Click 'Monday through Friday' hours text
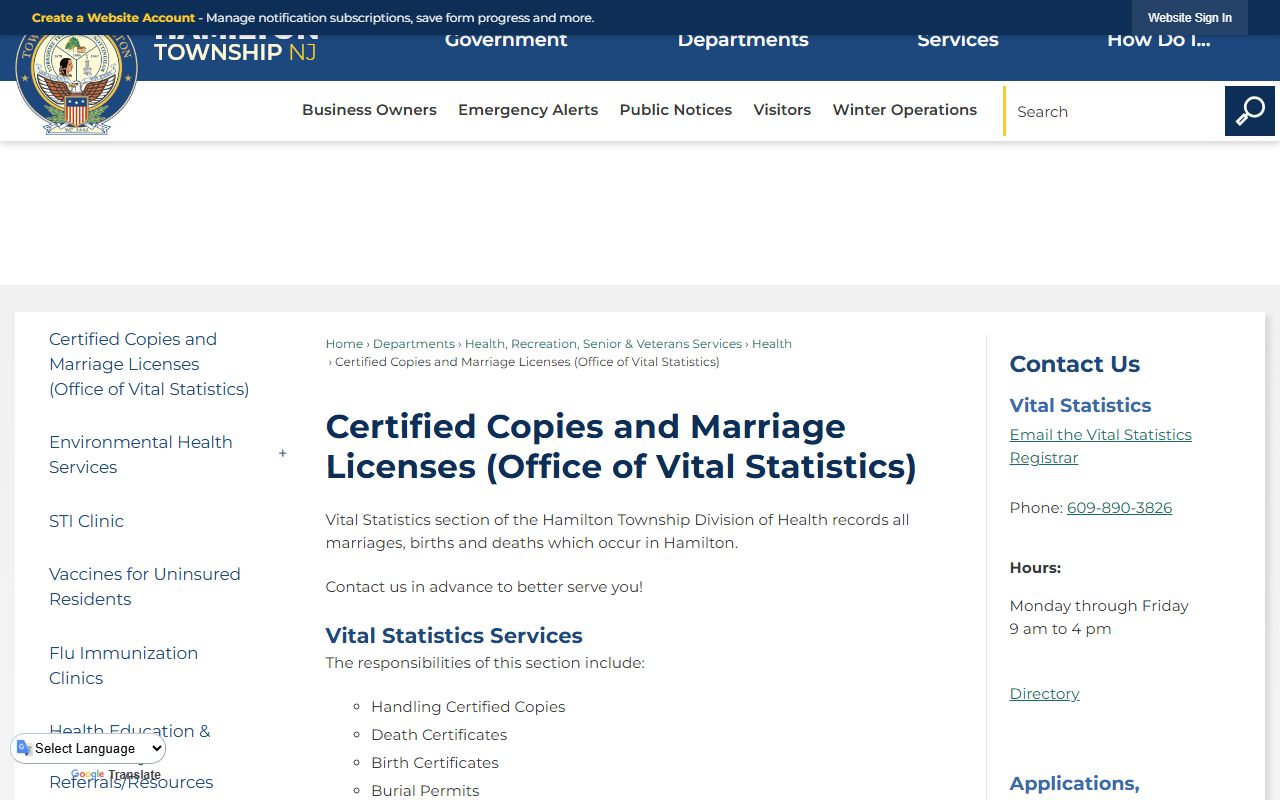The image size is (1280, 800). [1099, 606]
